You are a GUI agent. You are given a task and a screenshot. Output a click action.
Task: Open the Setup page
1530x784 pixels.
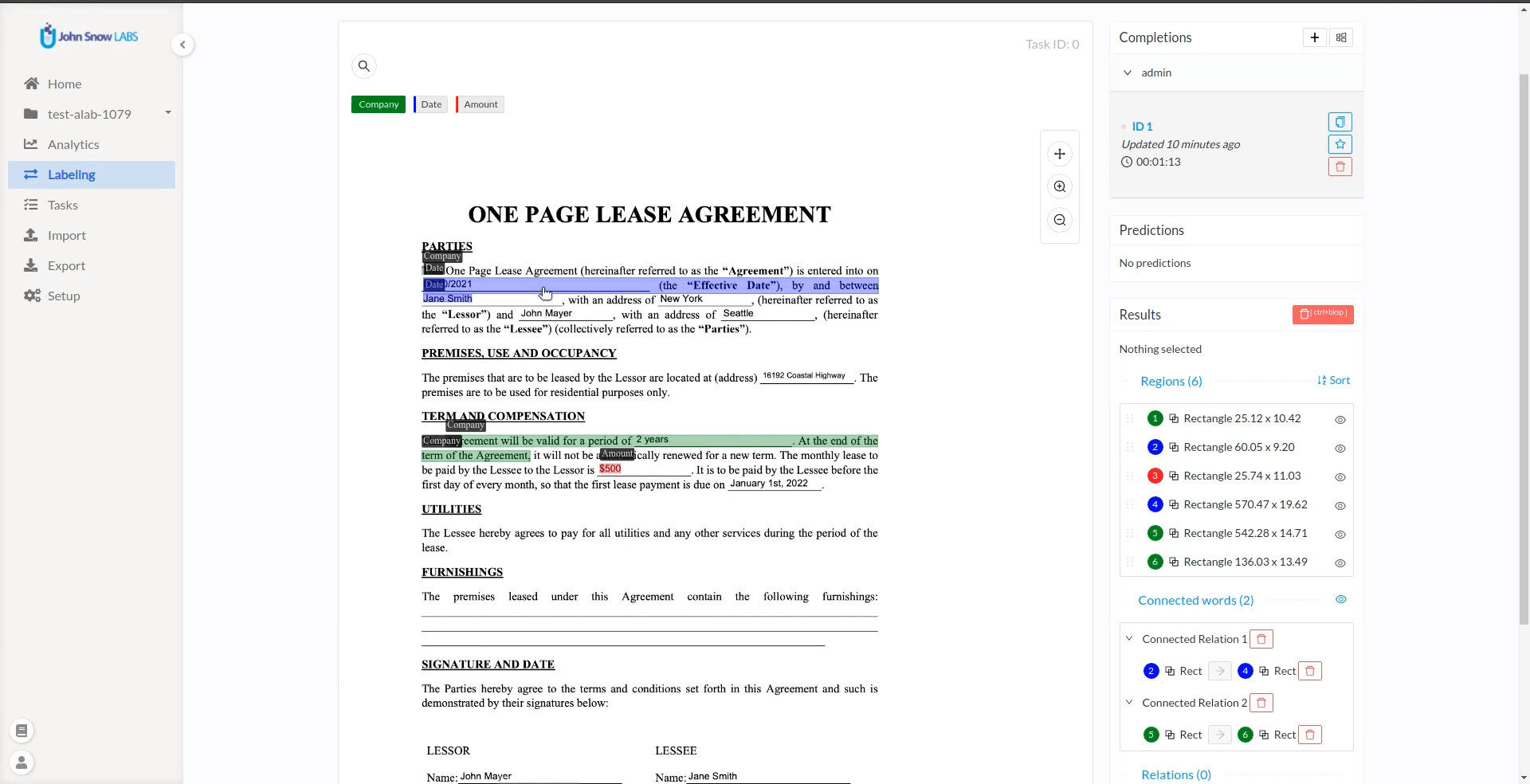pyautogui.click(x=92, y=296)
